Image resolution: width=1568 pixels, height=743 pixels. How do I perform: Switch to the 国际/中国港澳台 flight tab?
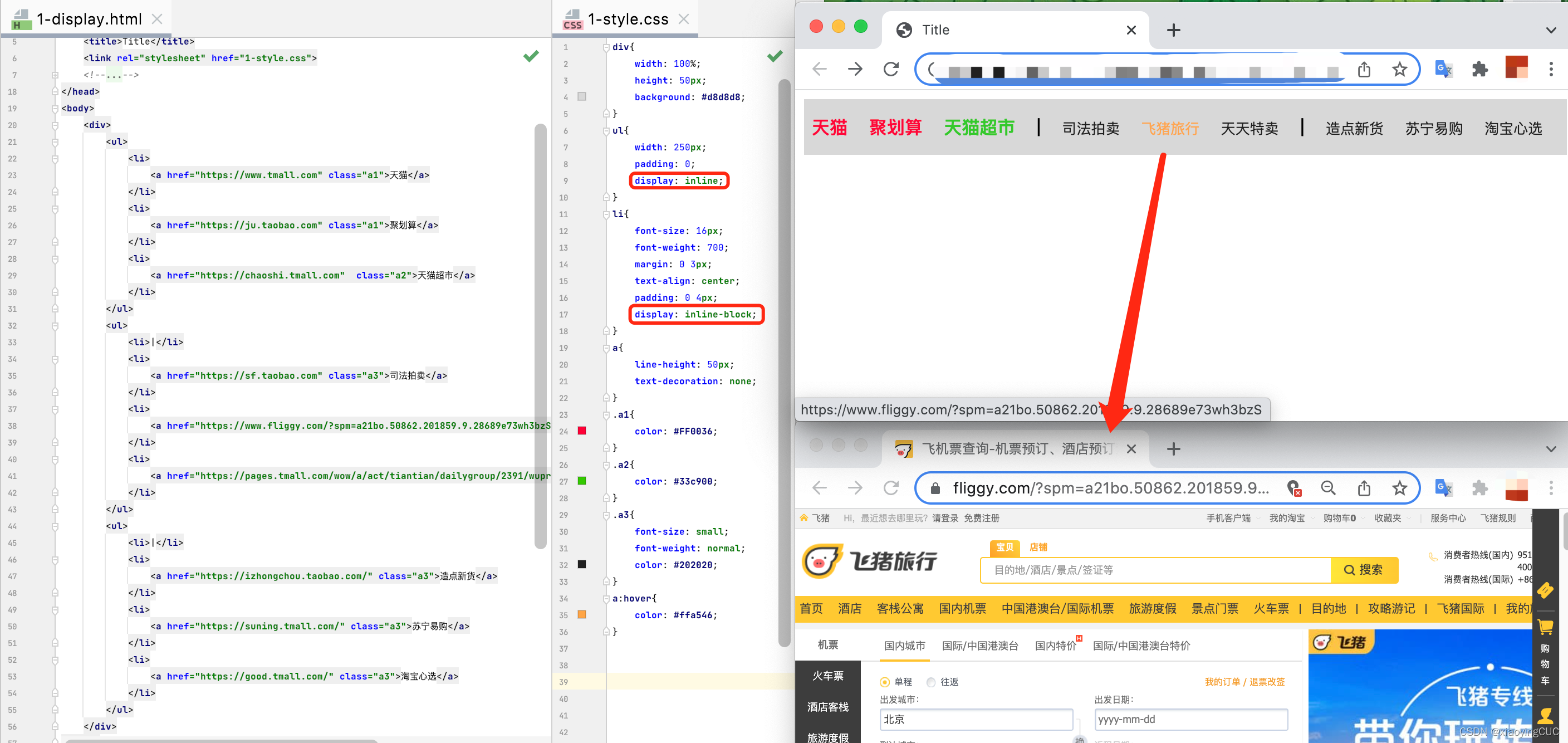(x=979, y=646)
